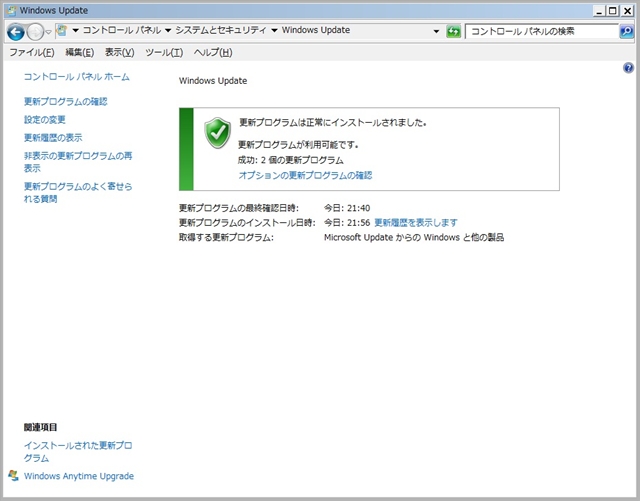Click 非表示の更新プログラムの再表示 link
Screen dimensions: 640x501
tap(78, 162)
